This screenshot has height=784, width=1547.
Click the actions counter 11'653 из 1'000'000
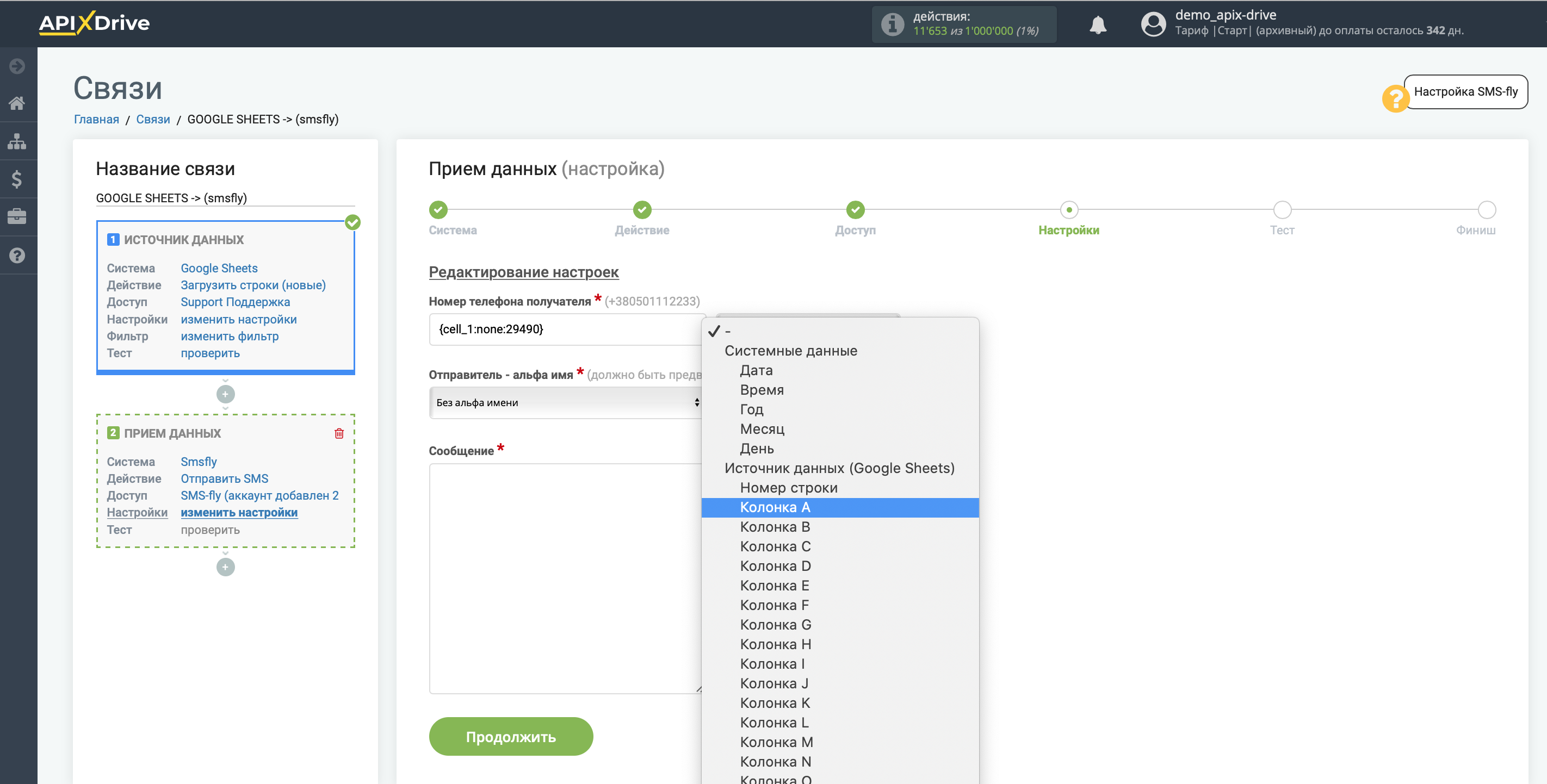coord(976,31)
